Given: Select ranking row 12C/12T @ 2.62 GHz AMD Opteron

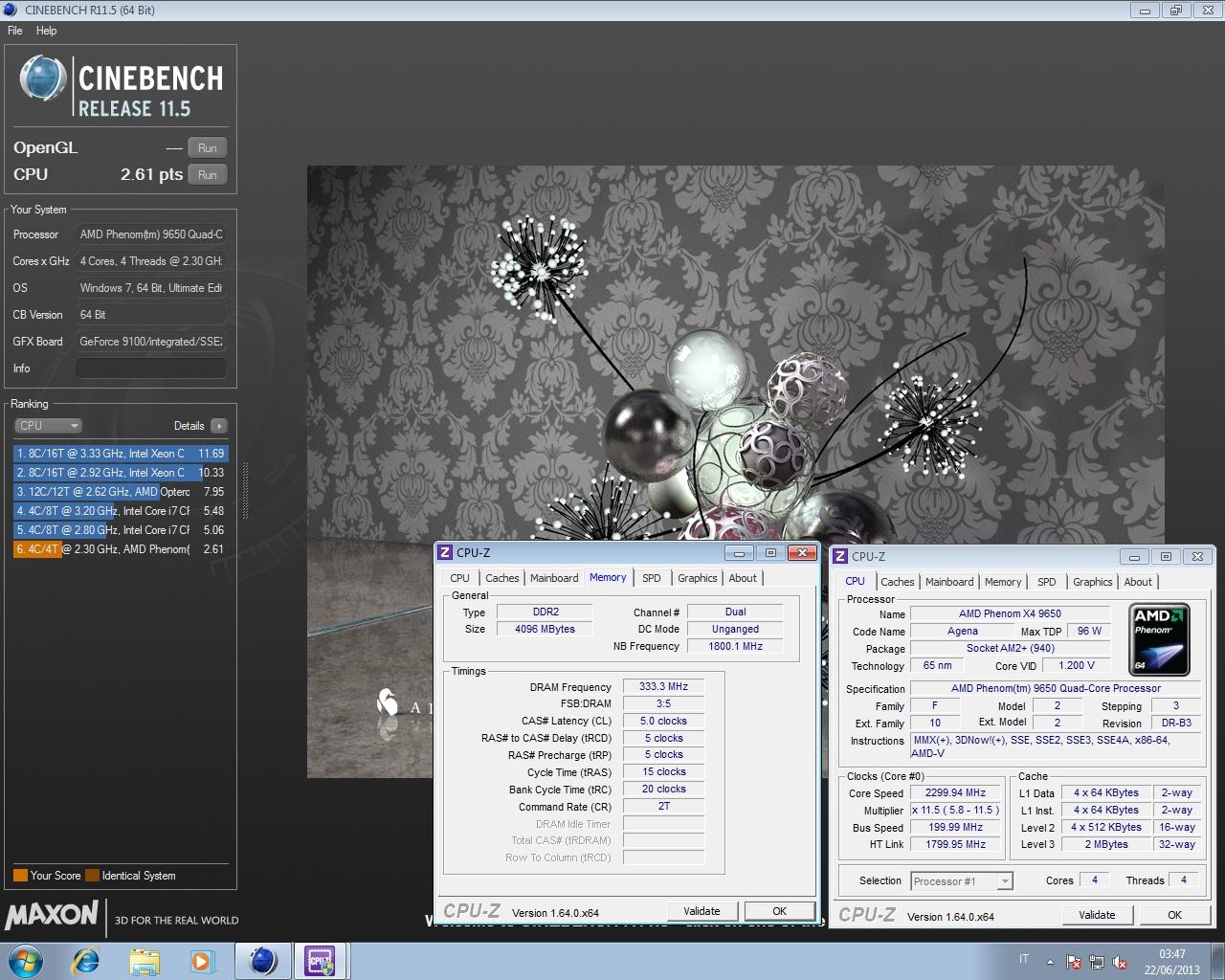Looking at the screenshot, I should 121,492.
